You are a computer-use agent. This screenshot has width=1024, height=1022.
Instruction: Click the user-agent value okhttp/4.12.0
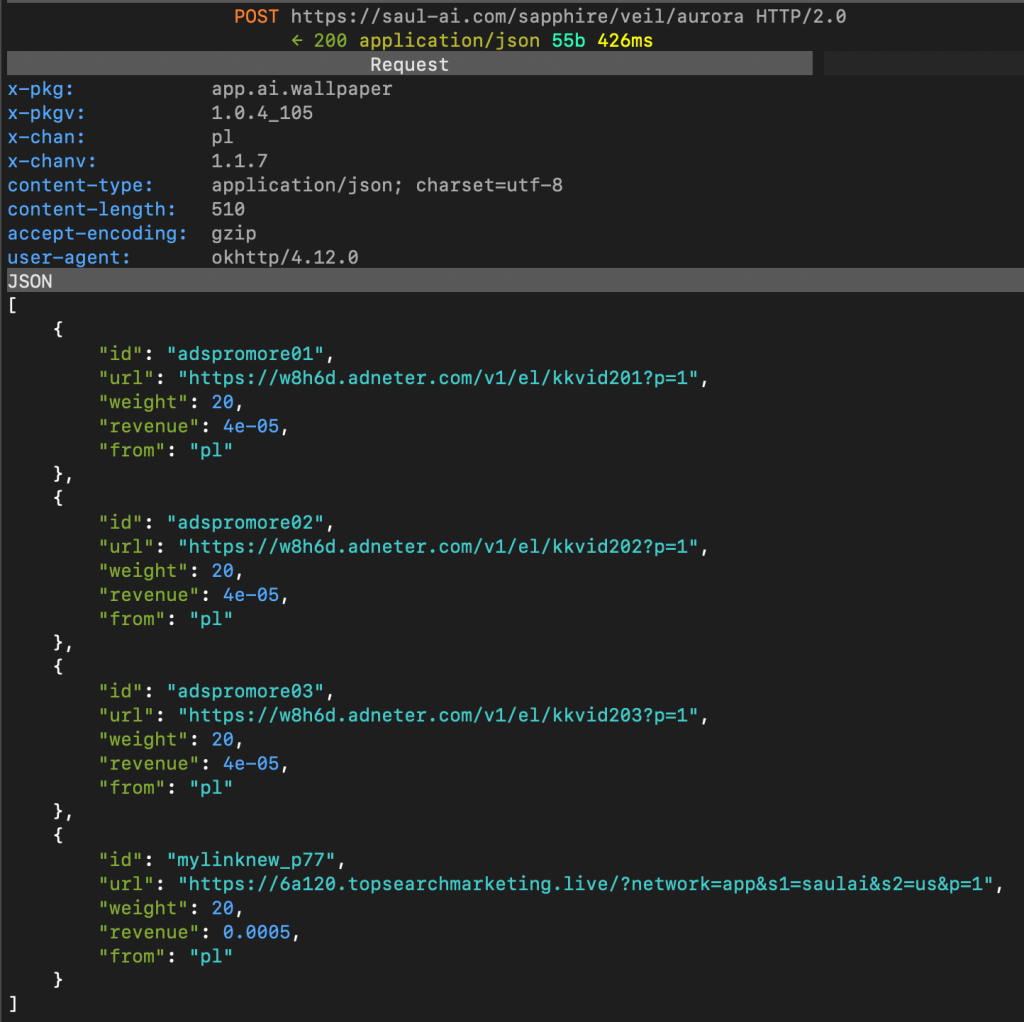pos(284,258)
